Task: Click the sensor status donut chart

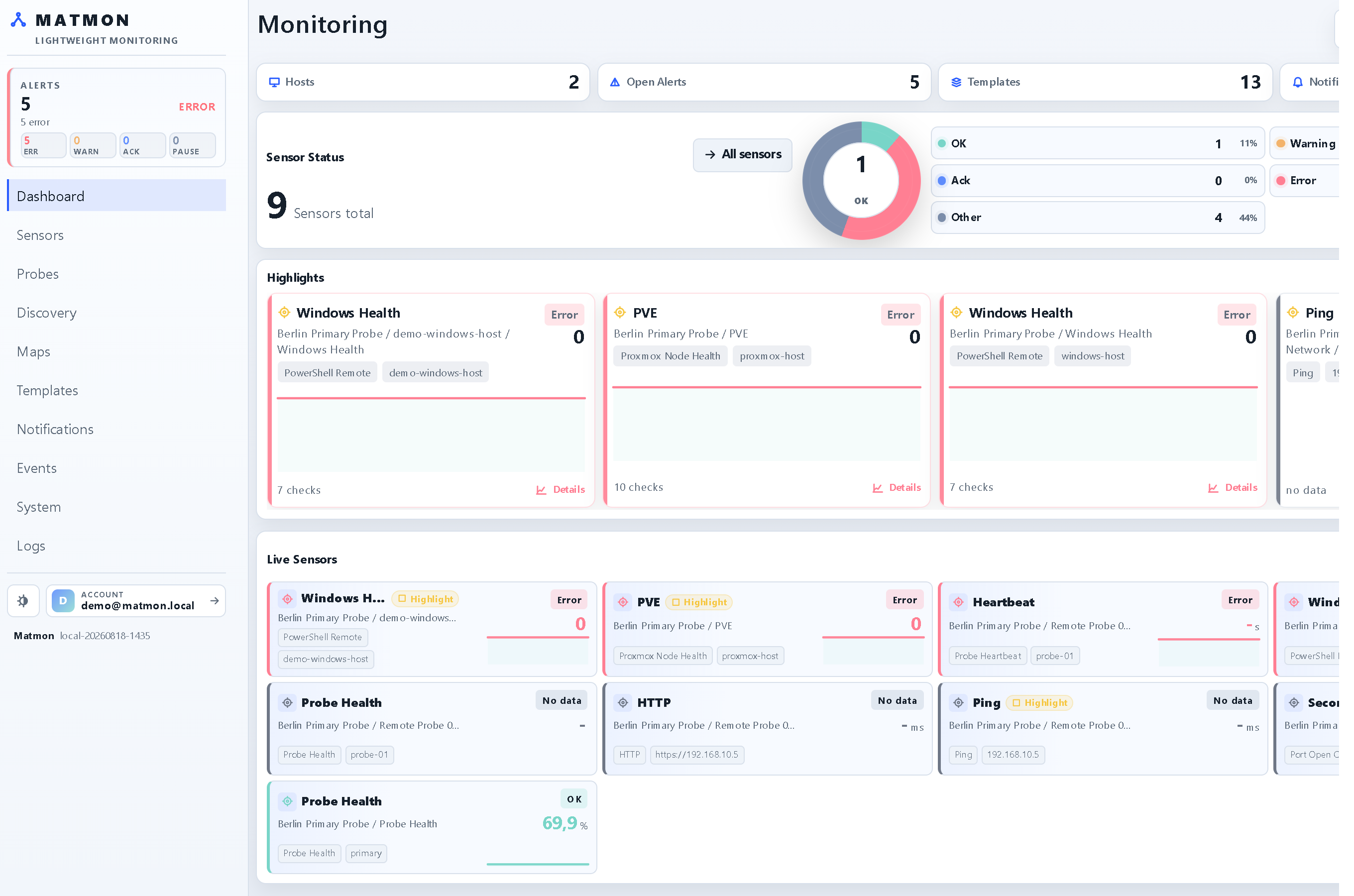Action: pyautogui.click(x=861, y=181)
